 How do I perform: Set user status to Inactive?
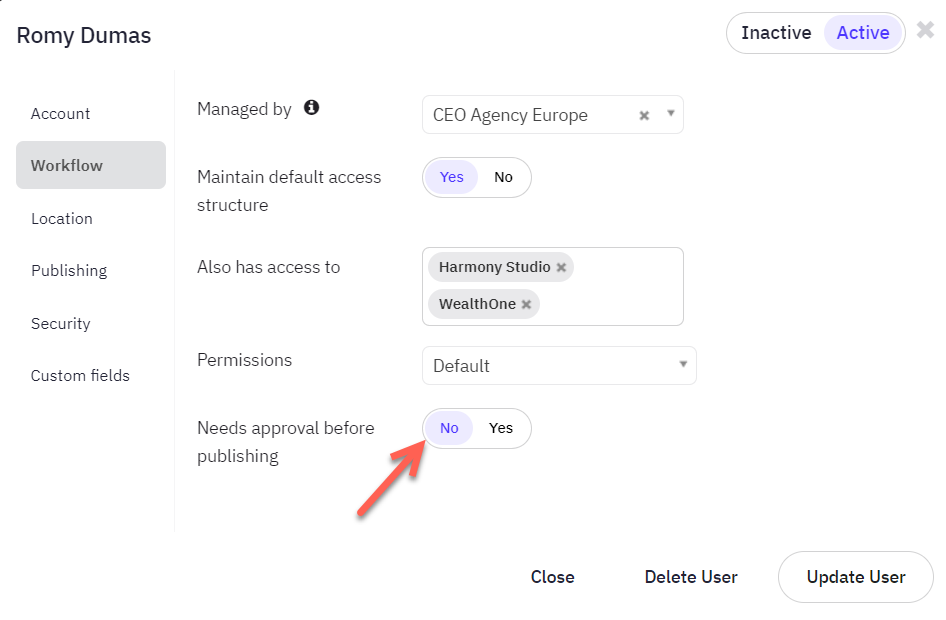pos(776,33)
